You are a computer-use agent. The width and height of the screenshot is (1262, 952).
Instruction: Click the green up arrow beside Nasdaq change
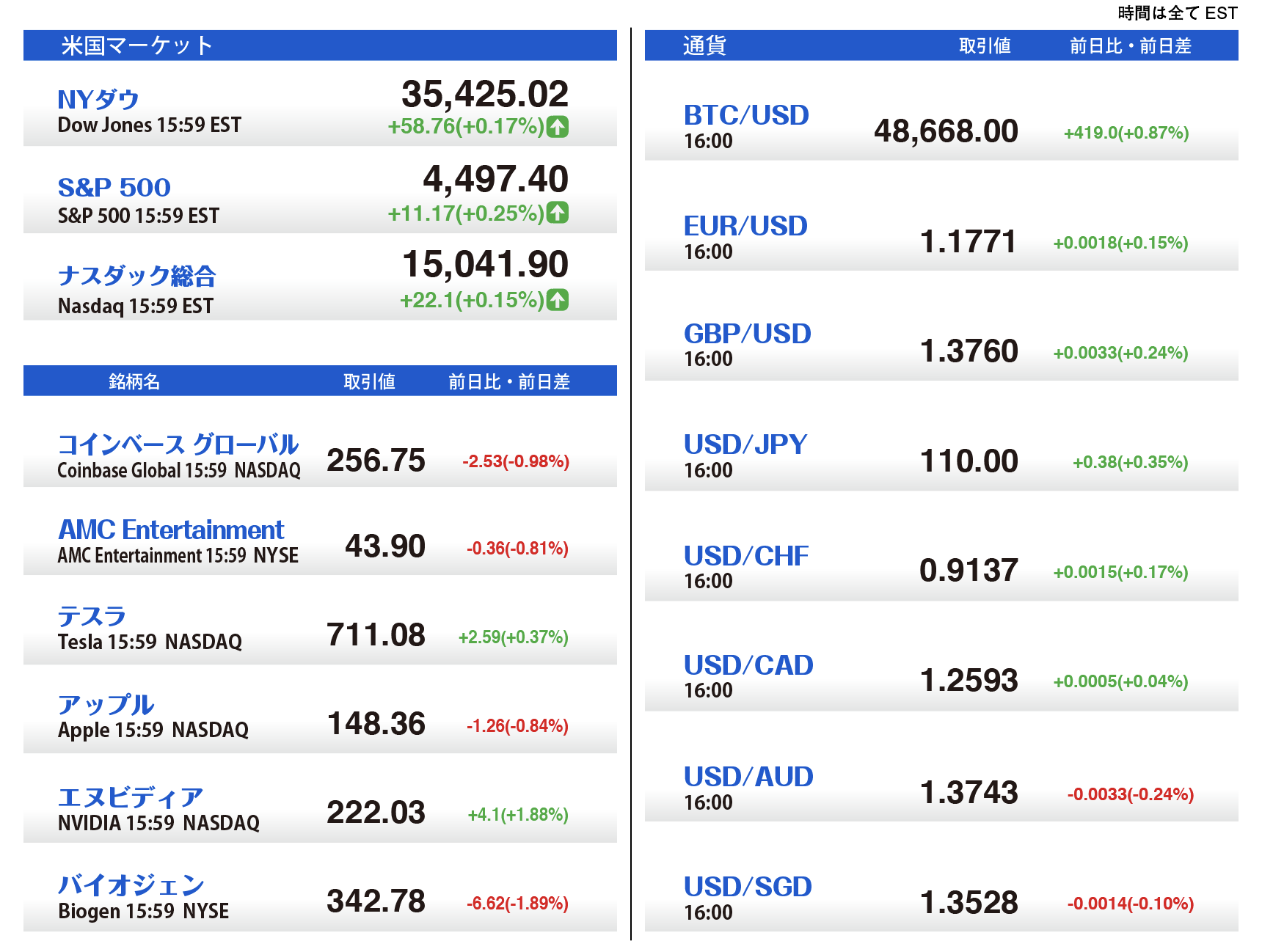tap(558, 300)
